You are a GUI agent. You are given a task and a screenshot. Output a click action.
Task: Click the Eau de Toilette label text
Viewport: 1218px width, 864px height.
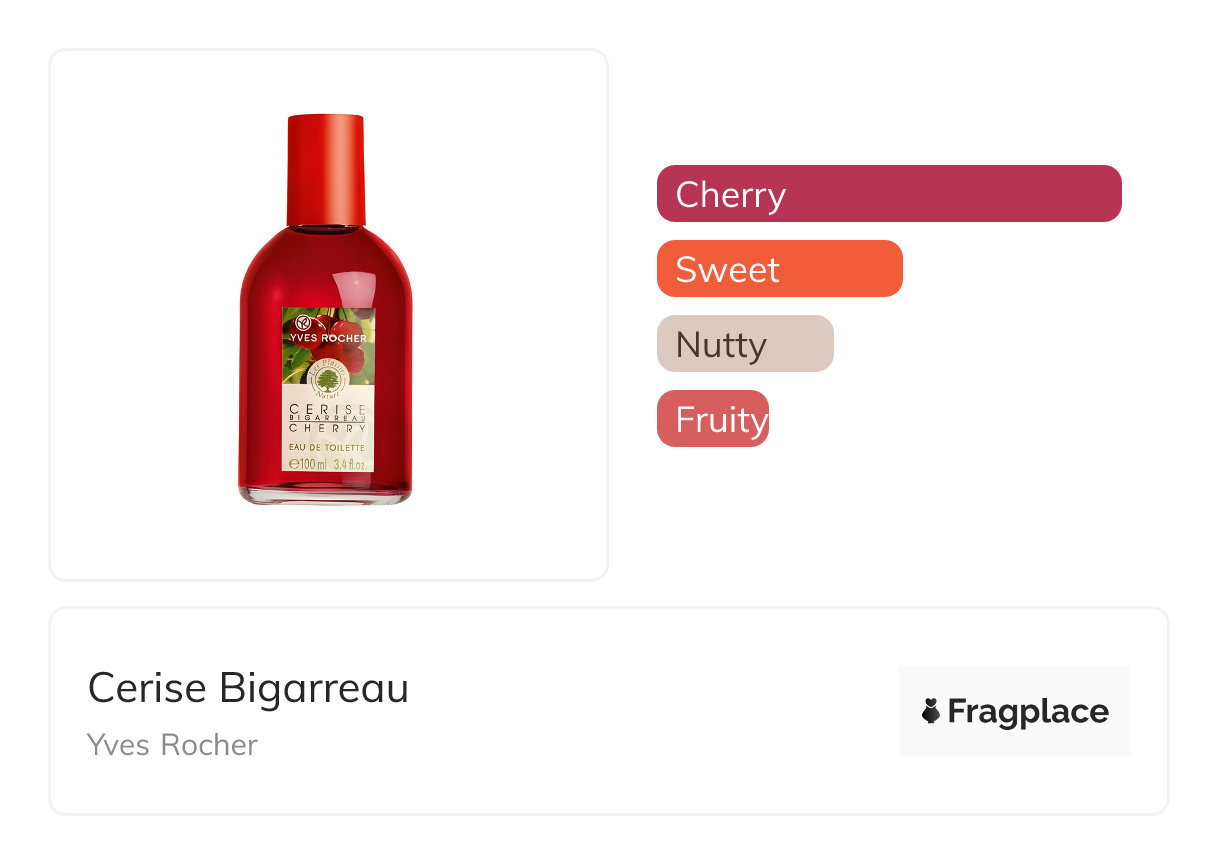click(327, 446)
